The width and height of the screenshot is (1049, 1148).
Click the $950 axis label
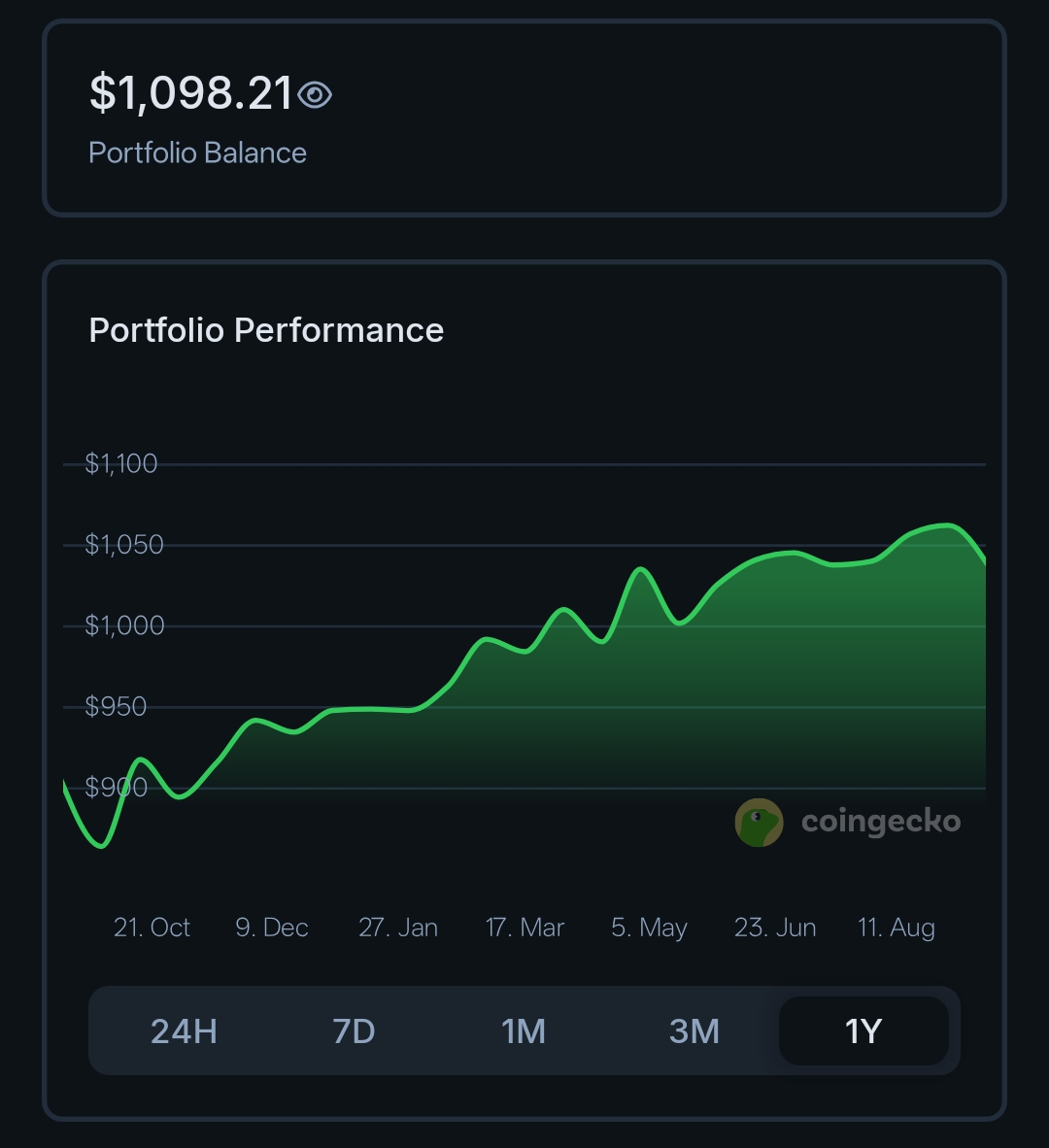[117, 707]
